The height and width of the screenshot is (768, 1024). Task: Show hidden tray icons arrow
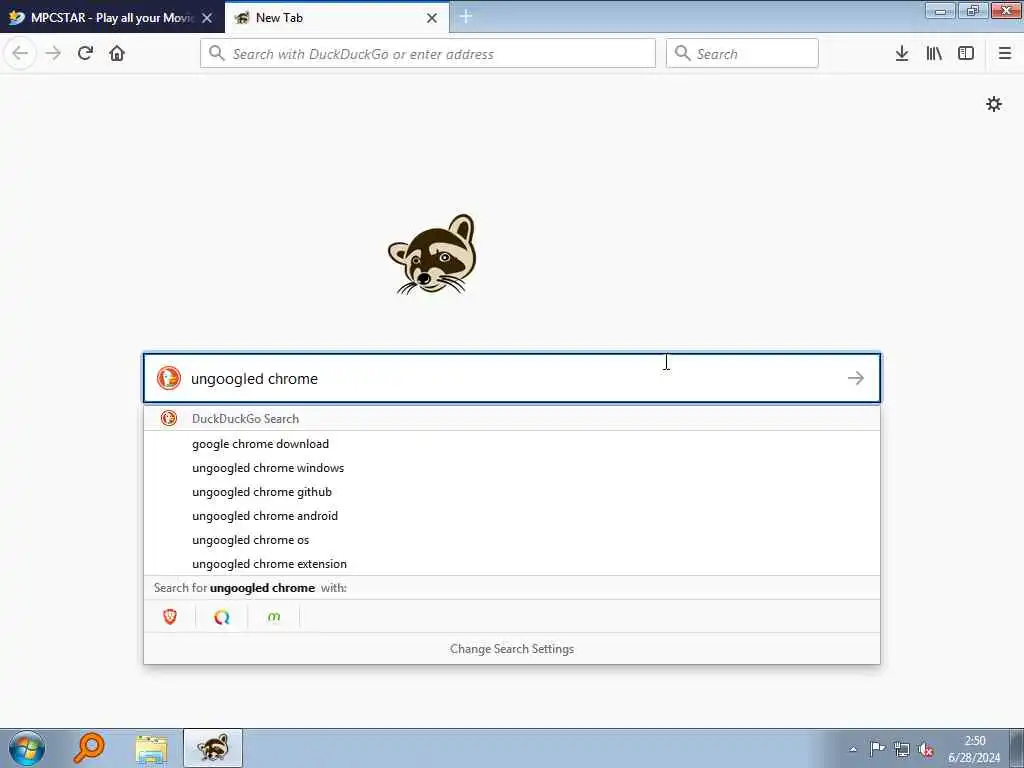pyautogui.click(x=853, y=749)
